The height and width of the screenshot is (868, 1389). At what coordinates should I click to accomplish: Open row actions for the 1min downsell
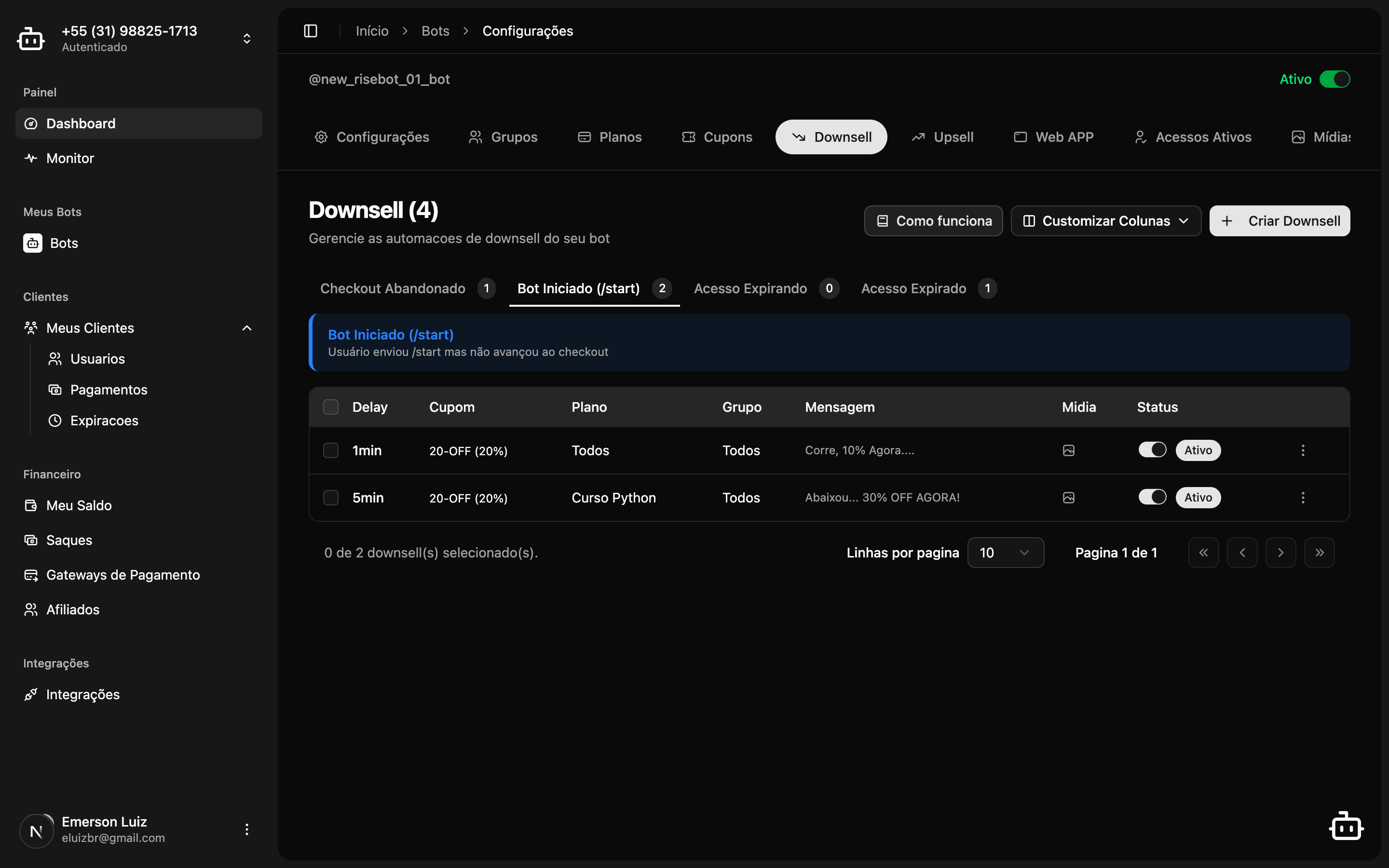coord(1303,451)
